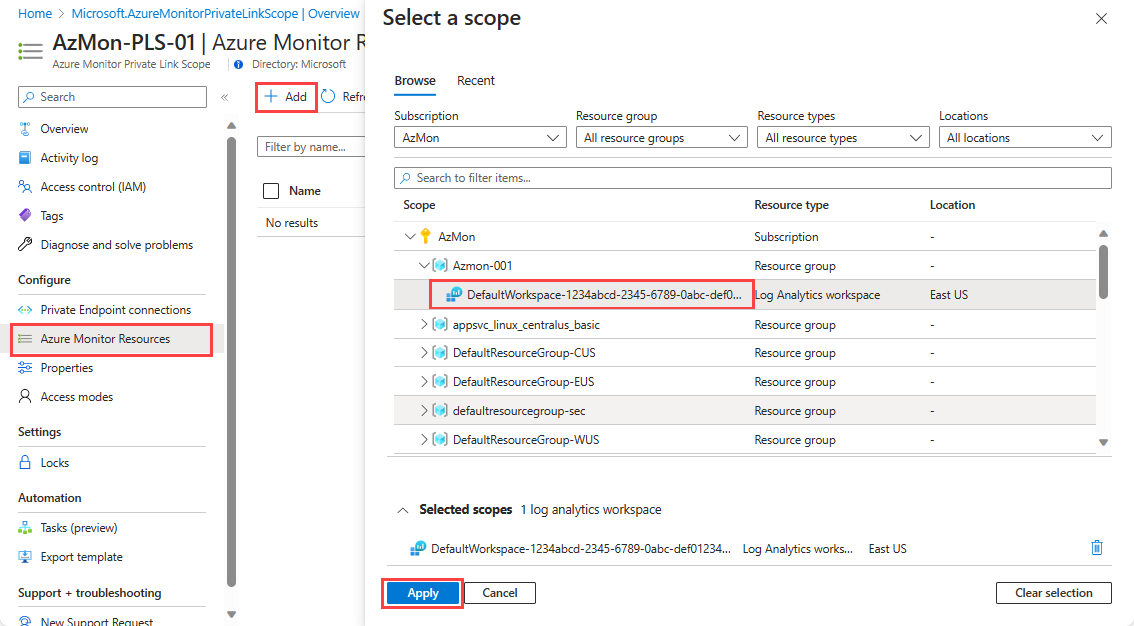Go to Home breadcrumb link
Screen dimensions: 1134x626
pyautogui.click(x=35, y=14)
